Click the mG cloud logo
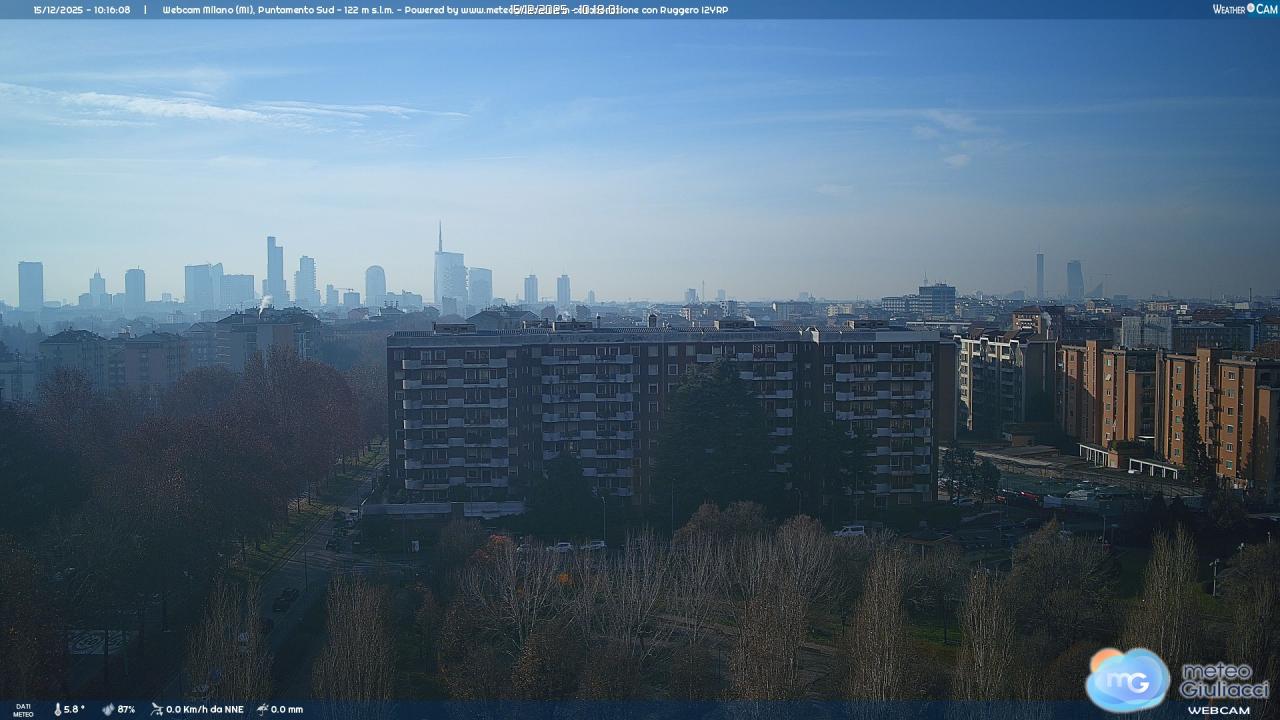 [x=1128, y=679]
